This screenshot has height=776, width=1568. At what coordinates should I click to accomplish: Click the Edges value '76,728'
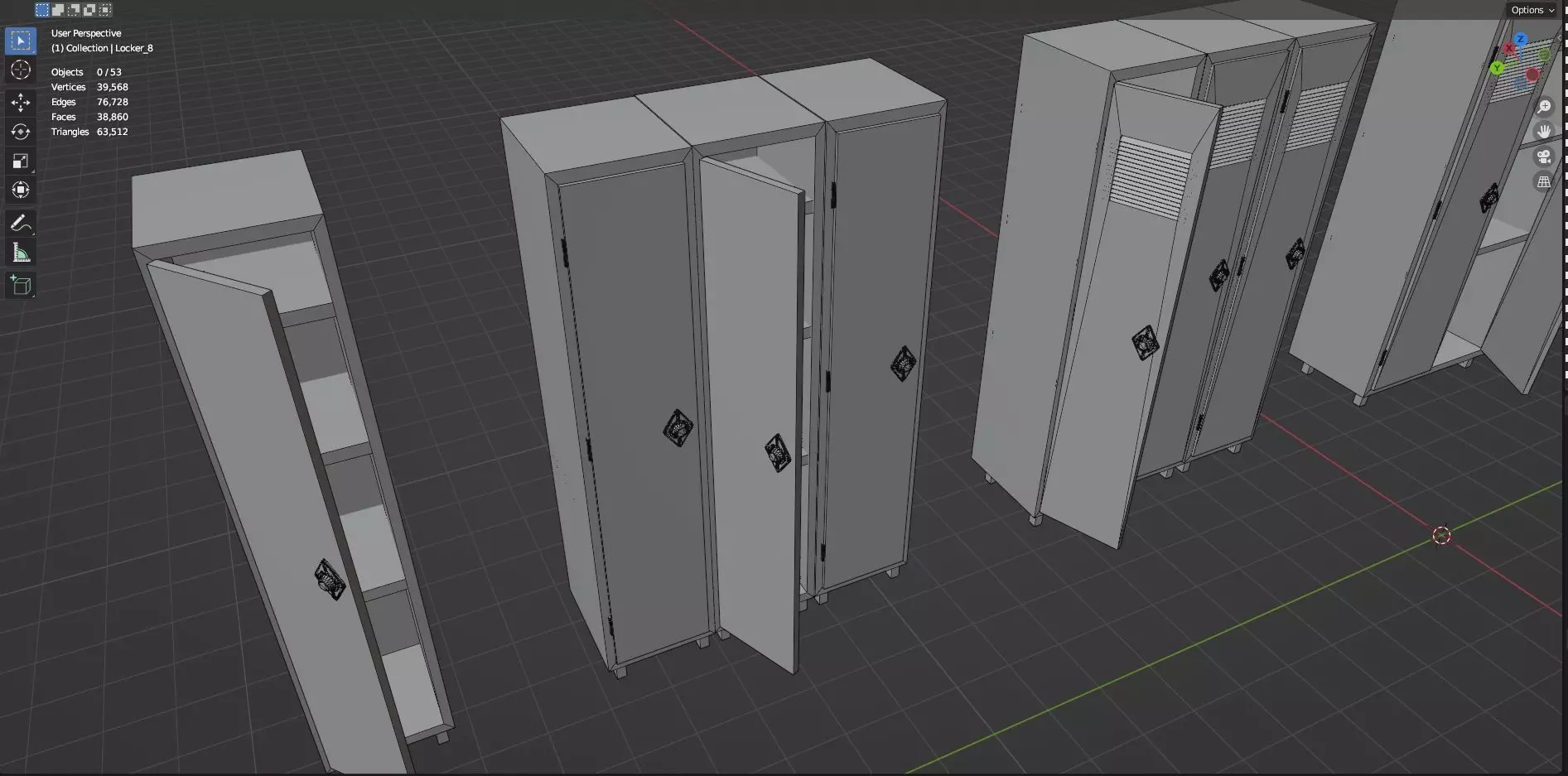coord(113,102)
